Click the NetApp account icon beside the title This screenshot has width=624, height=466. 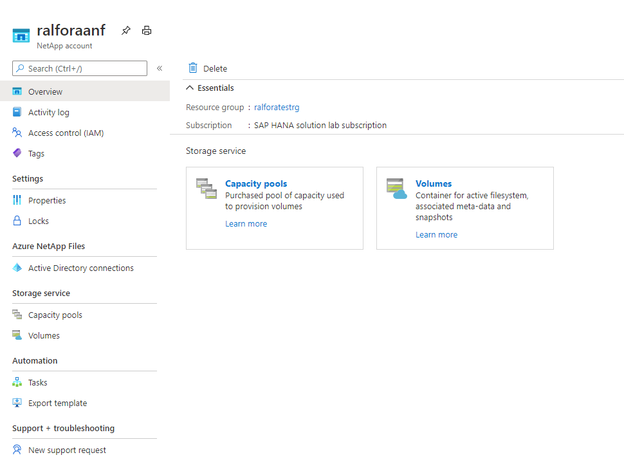coord(21,35)
